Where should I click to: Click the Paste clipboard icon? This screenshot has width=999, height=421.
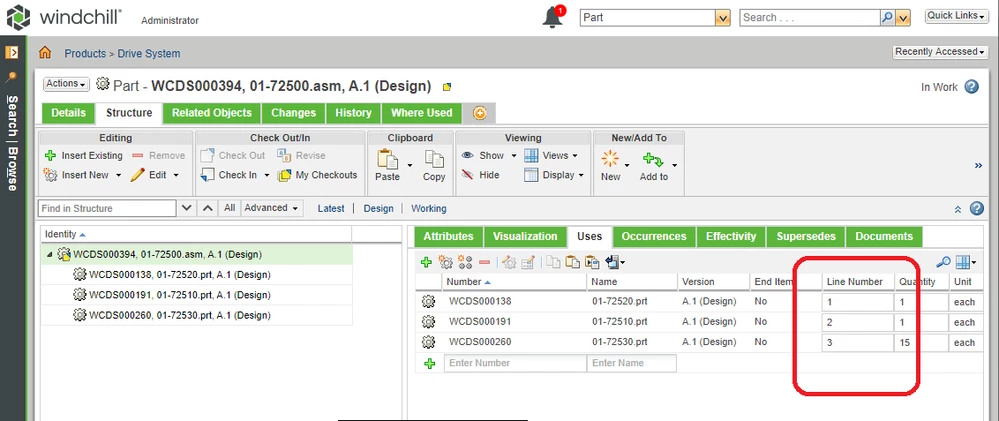coord(387,159)
